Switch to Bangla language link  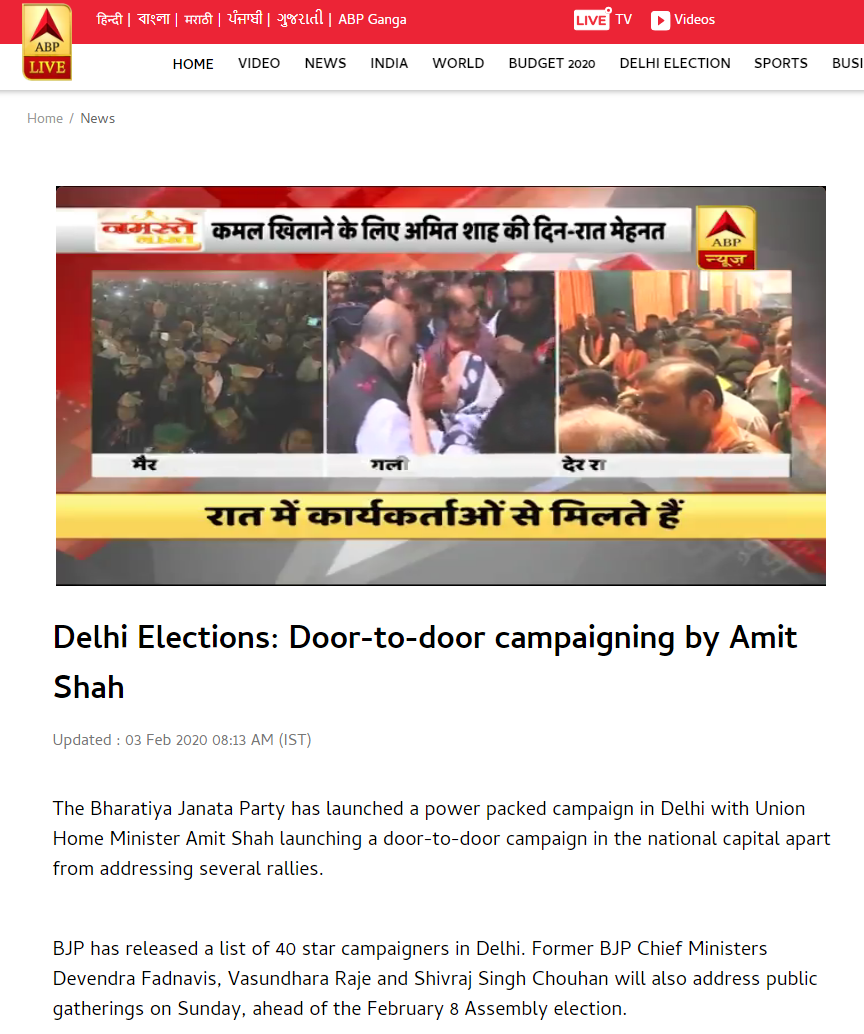point(154,19)
